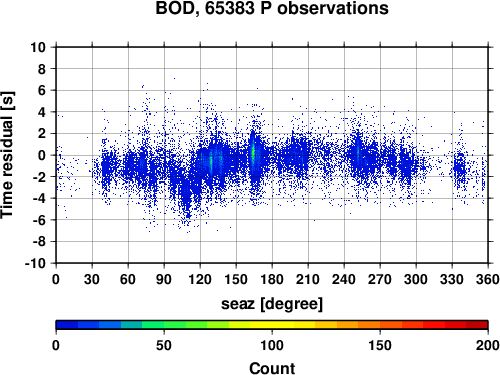
Task: Click the y-axis tick label -6
Action: coord(39,220)
